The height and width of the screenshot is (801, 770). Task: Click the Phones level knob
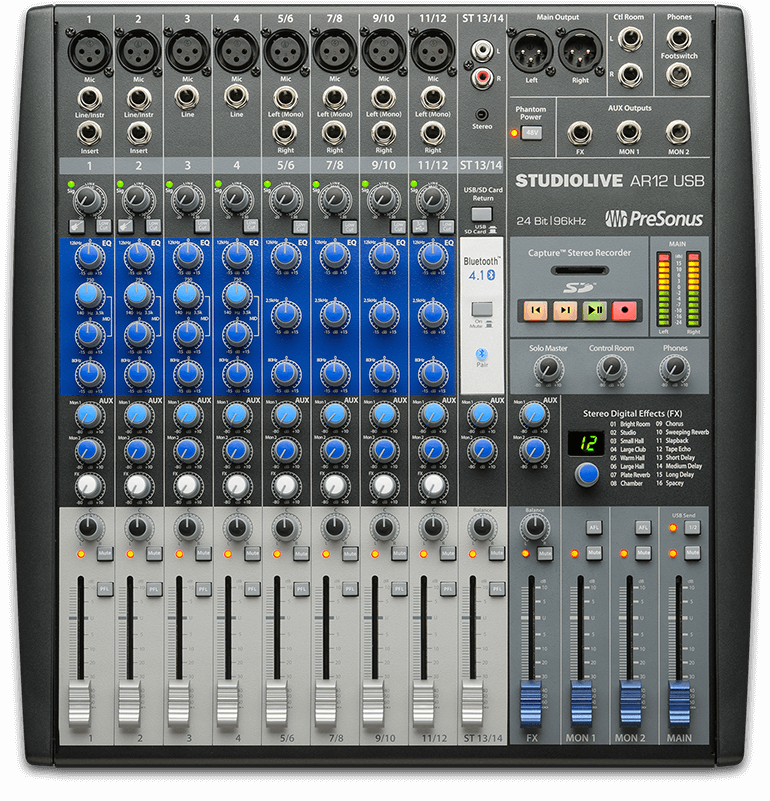point(674,368)
